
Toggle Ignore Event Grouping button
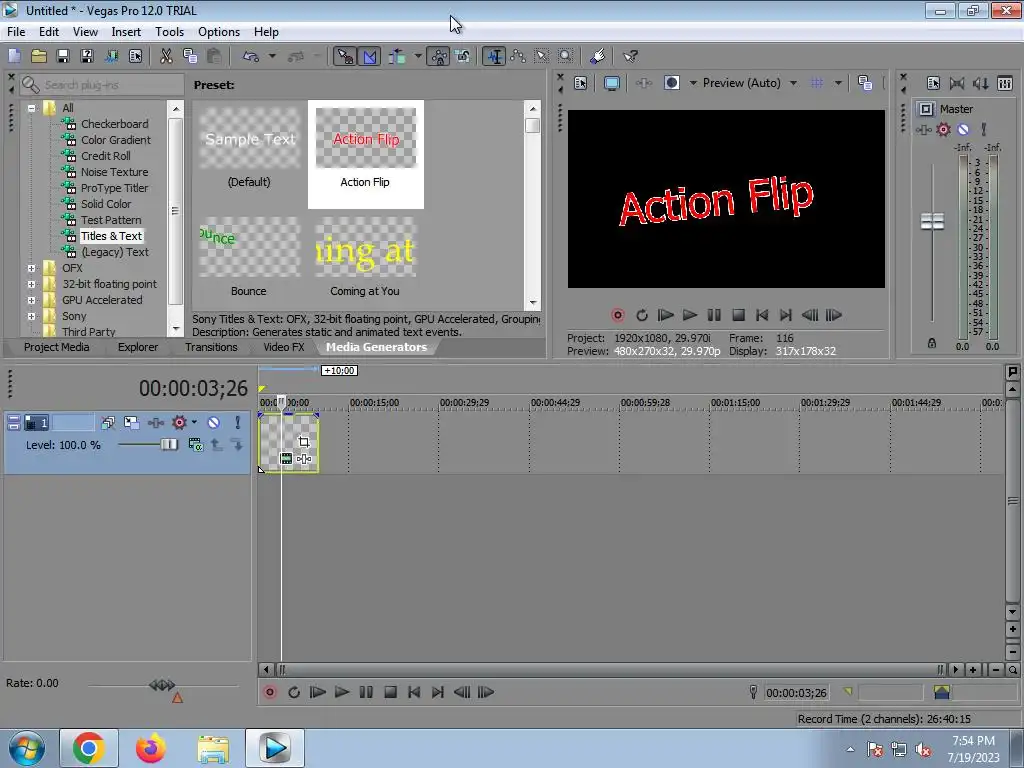coord(462,57)
